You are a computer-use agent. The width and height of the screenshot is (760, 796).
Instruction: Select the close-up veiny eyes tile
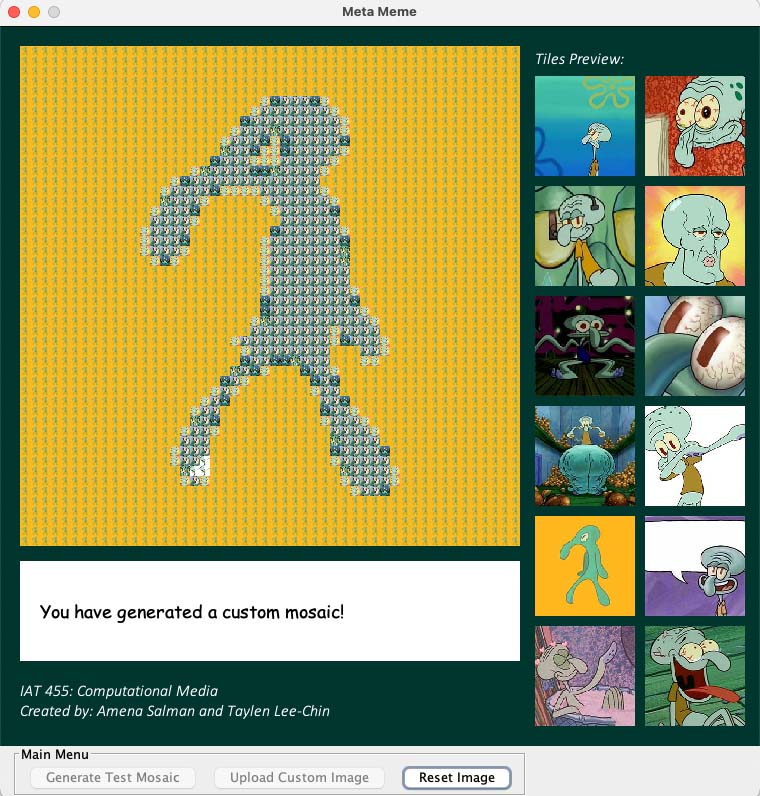[695, 346]
